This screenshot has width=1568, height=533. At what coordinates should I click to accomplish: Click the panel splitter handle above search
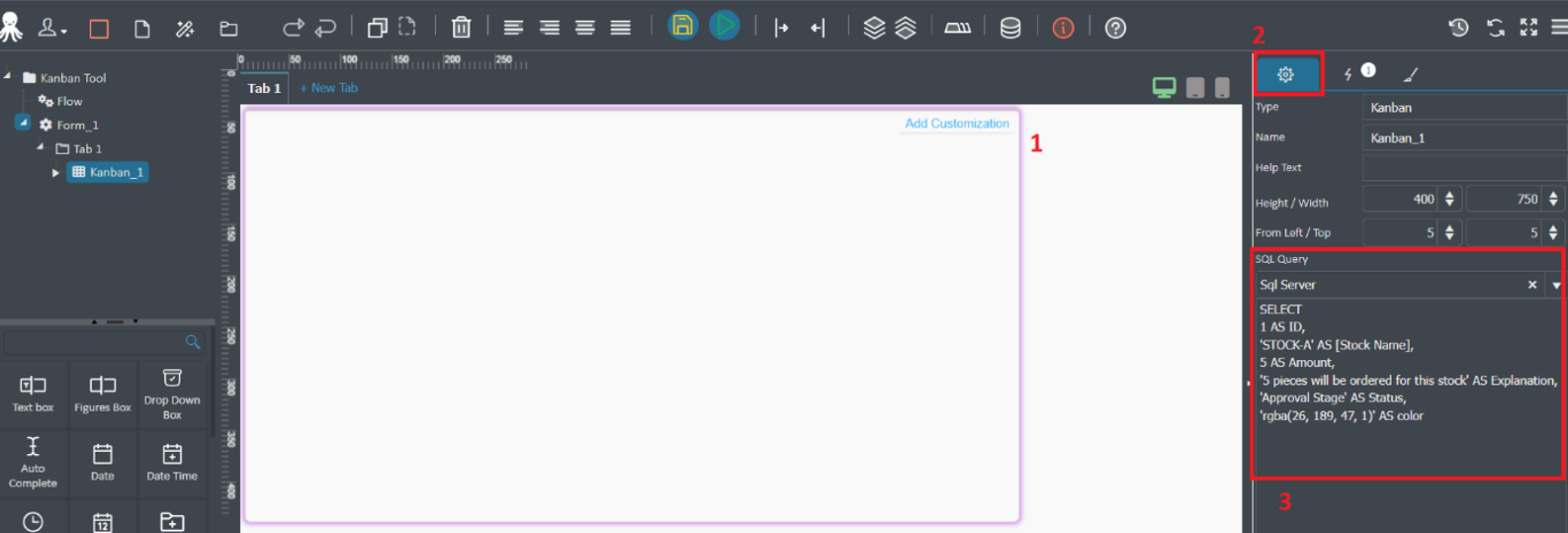(x=115, y=321)
